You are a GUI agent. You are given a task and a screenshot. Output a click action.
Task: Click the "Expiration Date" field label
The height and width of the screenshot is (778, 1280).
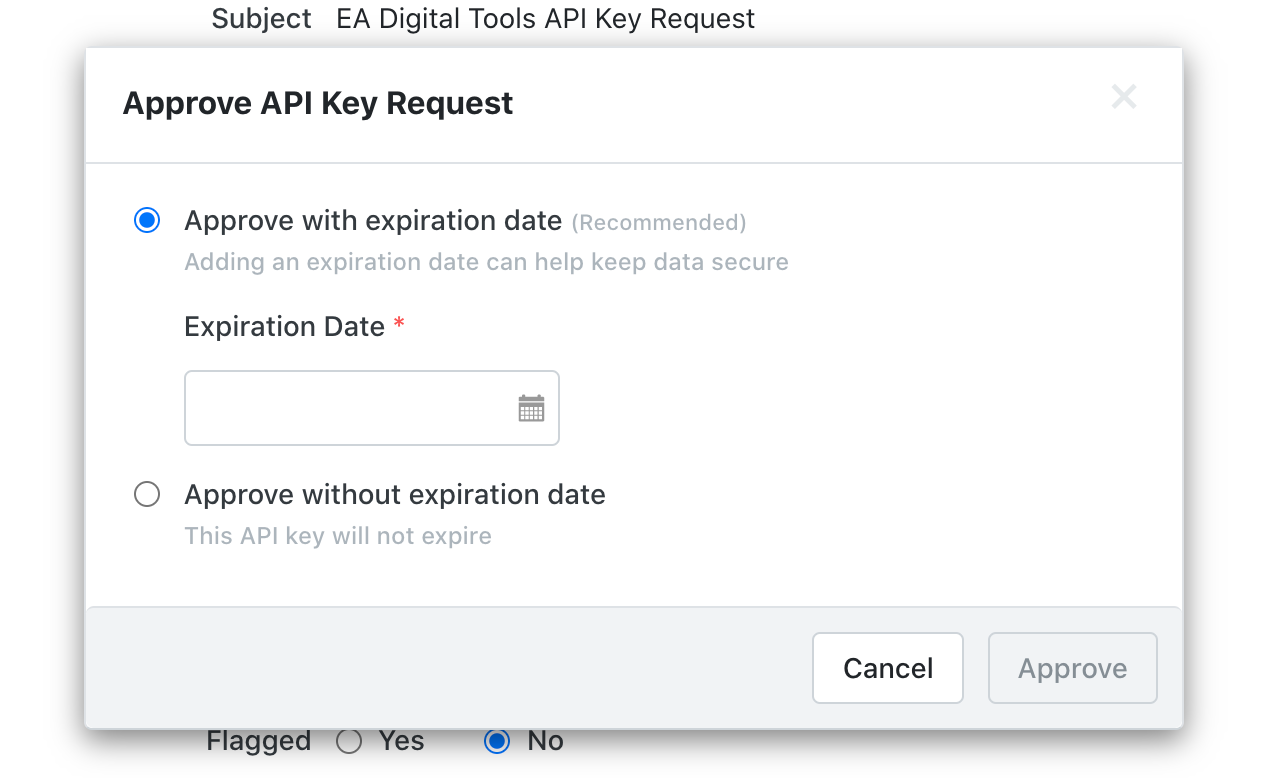point(285,327)
